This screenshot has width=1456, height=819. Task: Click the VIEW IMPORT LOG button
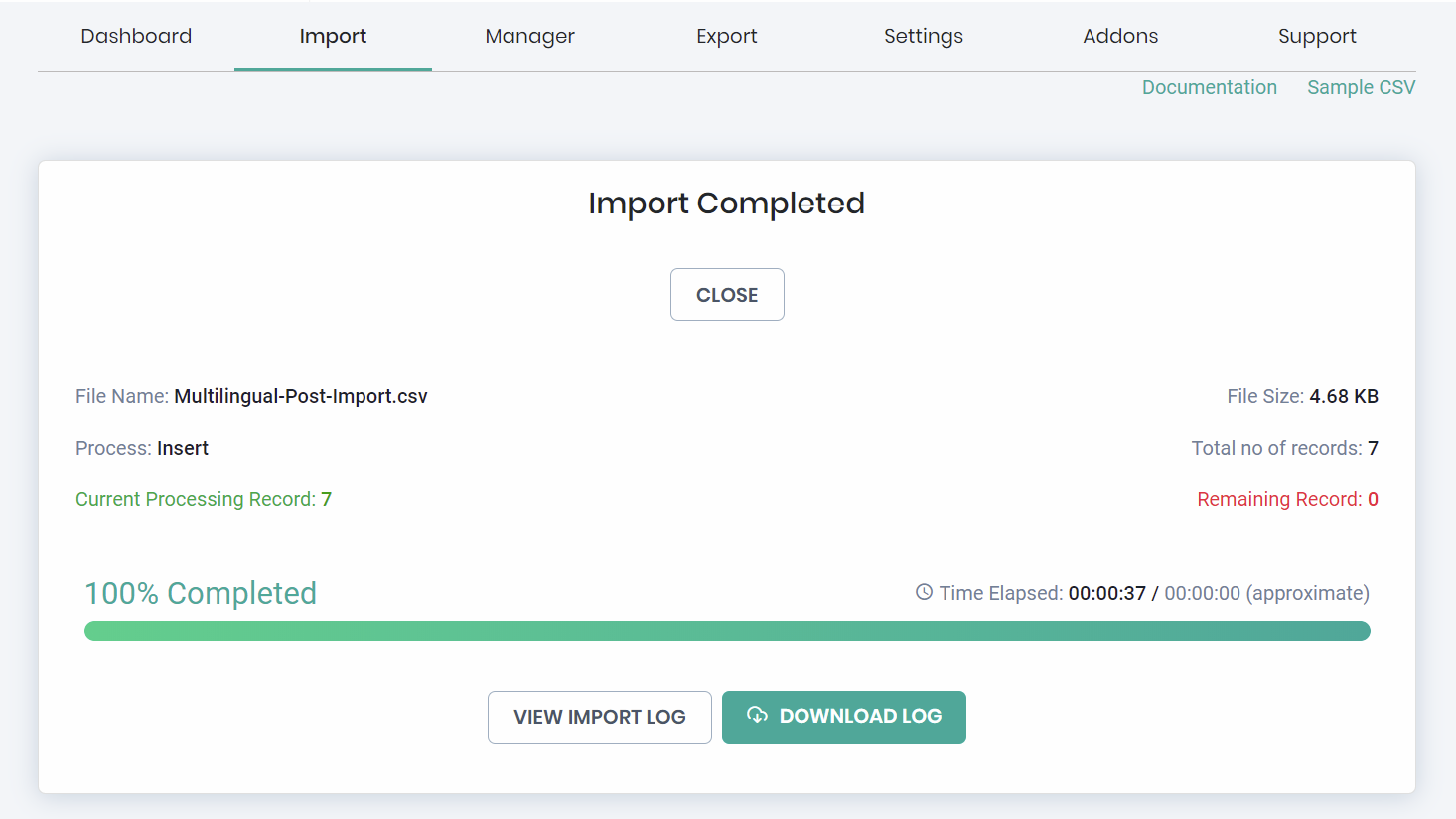coord(599,717)
